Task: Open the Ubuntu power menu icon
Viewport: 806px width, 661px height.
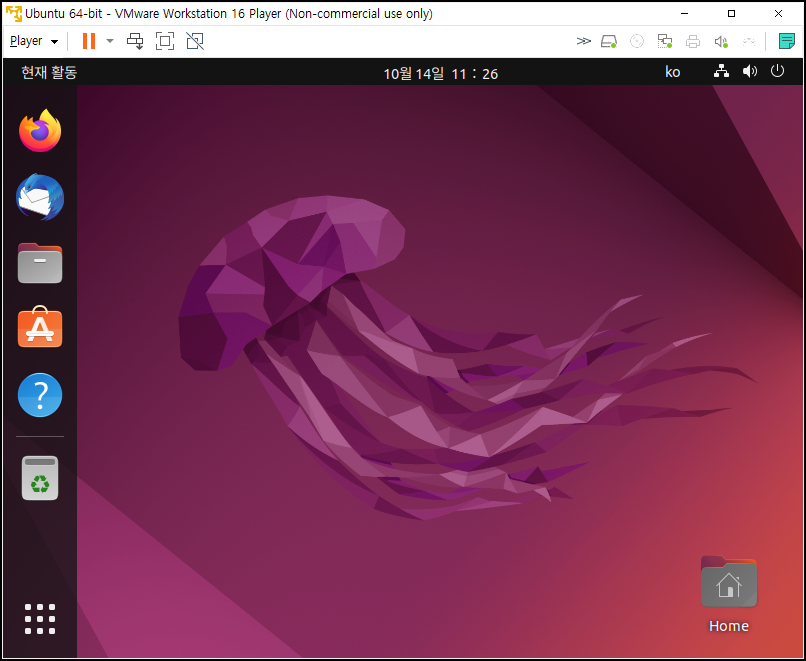Action: [x=777, y=71]
